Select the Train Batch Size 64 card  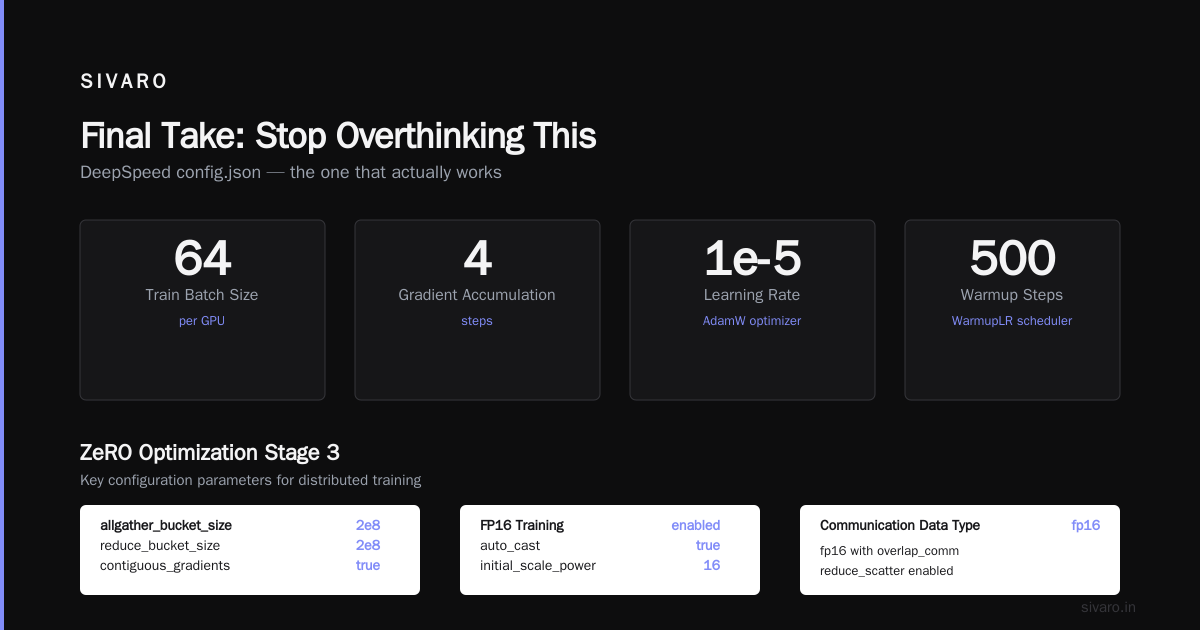tap(202, 310)
